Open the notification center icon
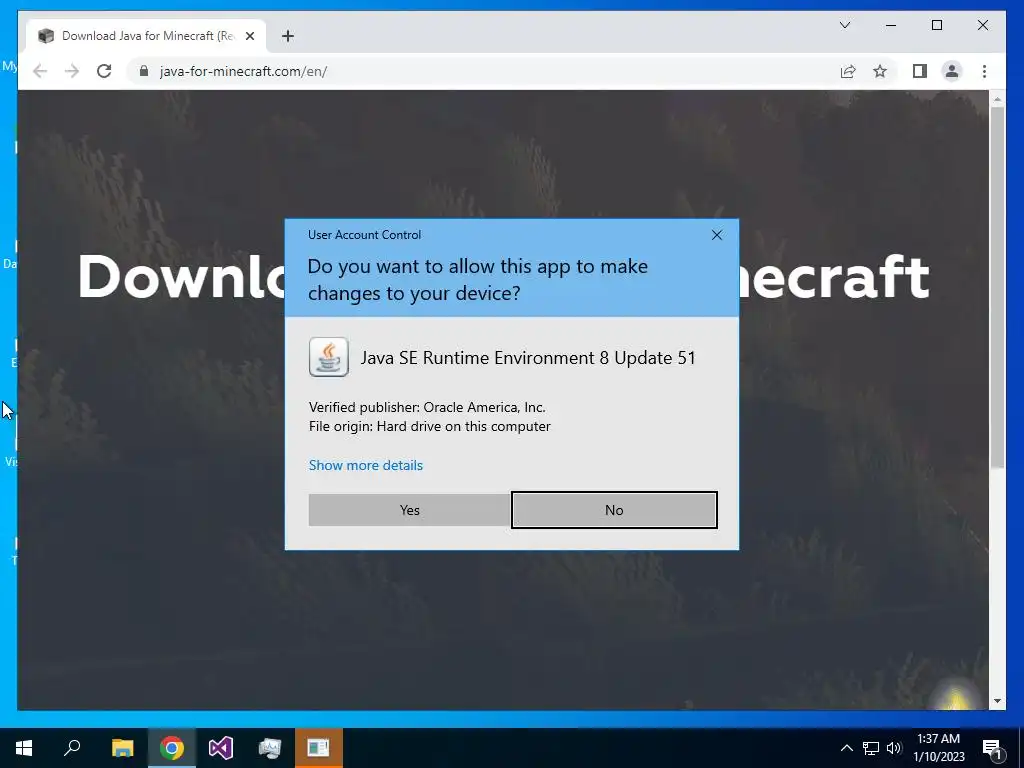The height and width of the screenshot is (768, 1024). tap(992, 748)
